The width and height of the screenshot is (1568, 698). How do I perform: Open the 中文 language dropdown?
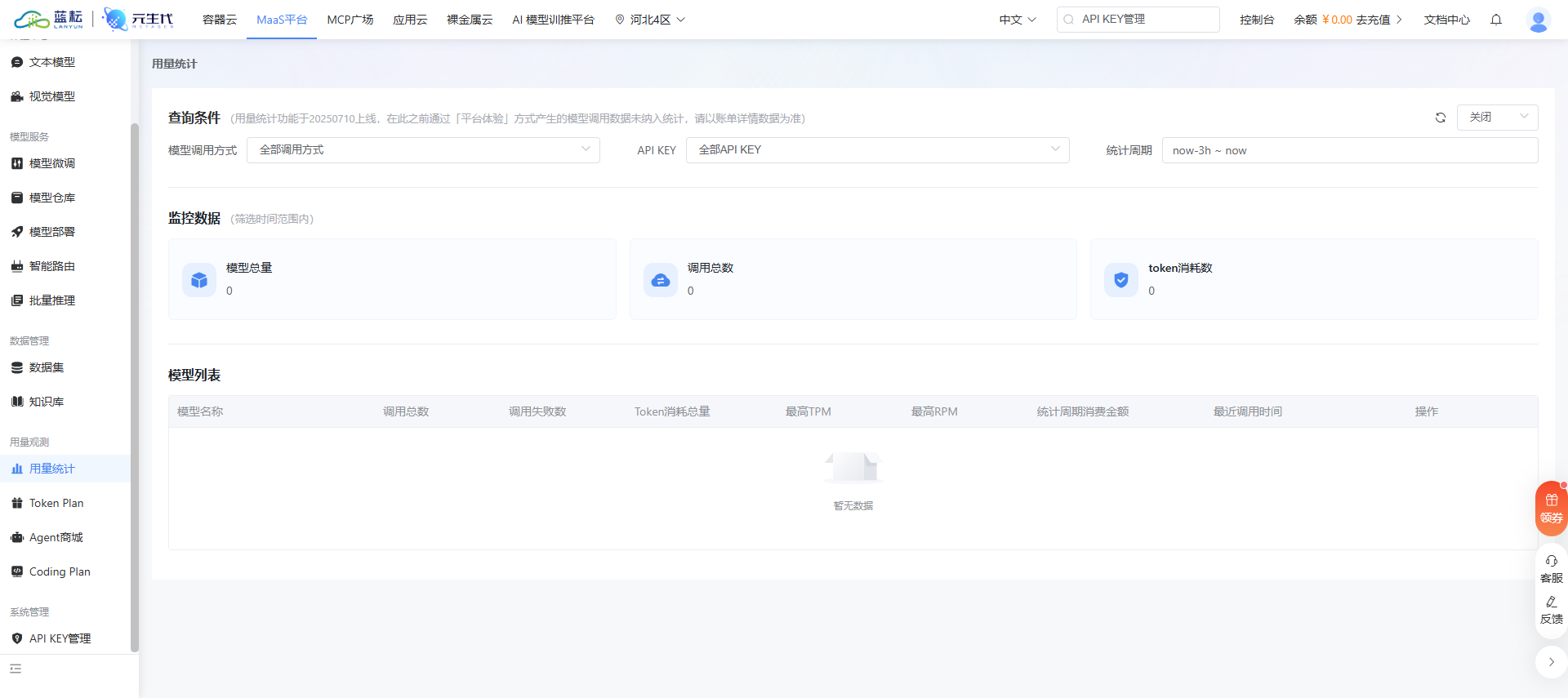pos(1018,20)
